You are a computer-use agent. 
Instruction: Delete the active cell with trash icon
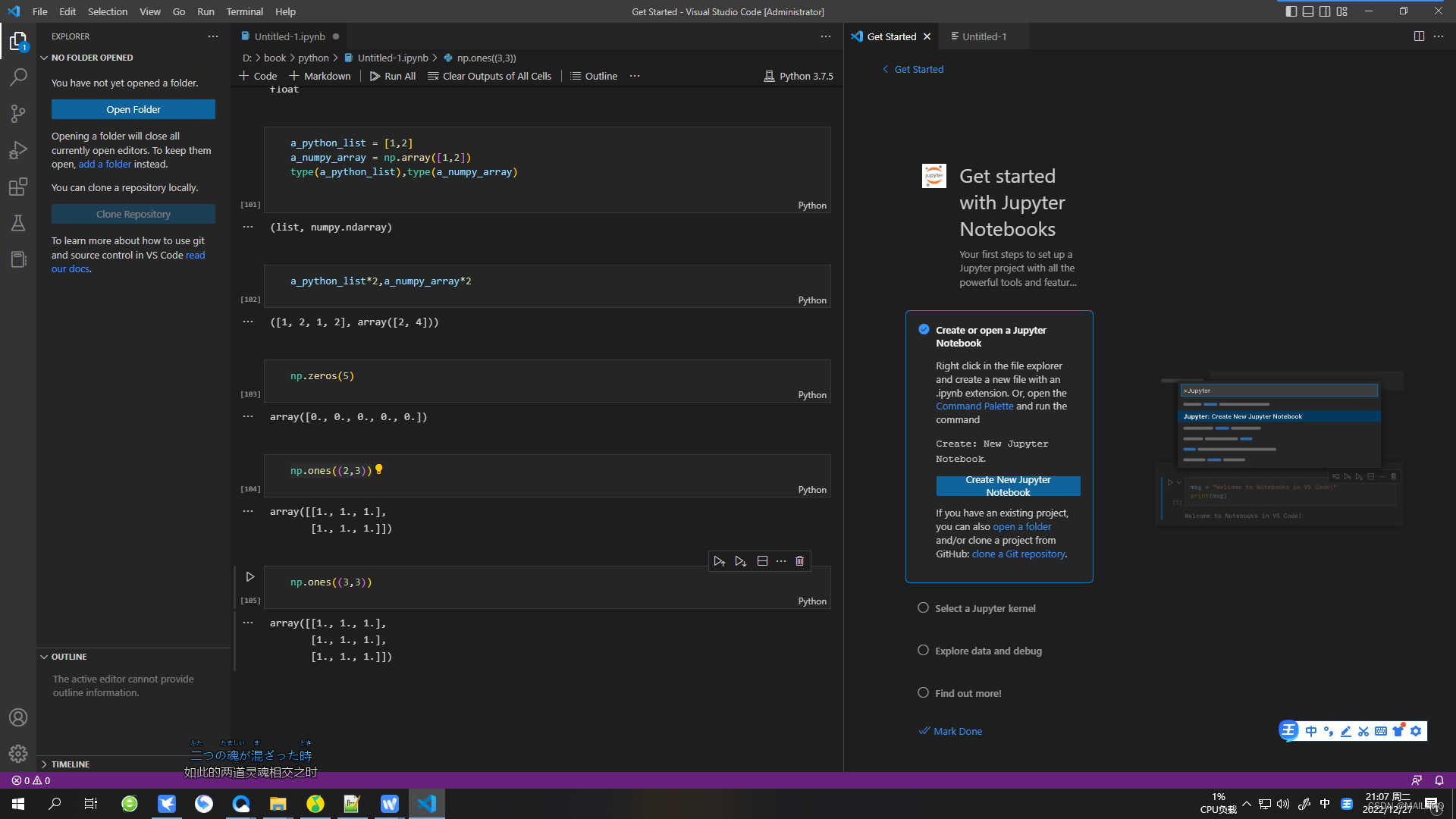coord(799,561)
